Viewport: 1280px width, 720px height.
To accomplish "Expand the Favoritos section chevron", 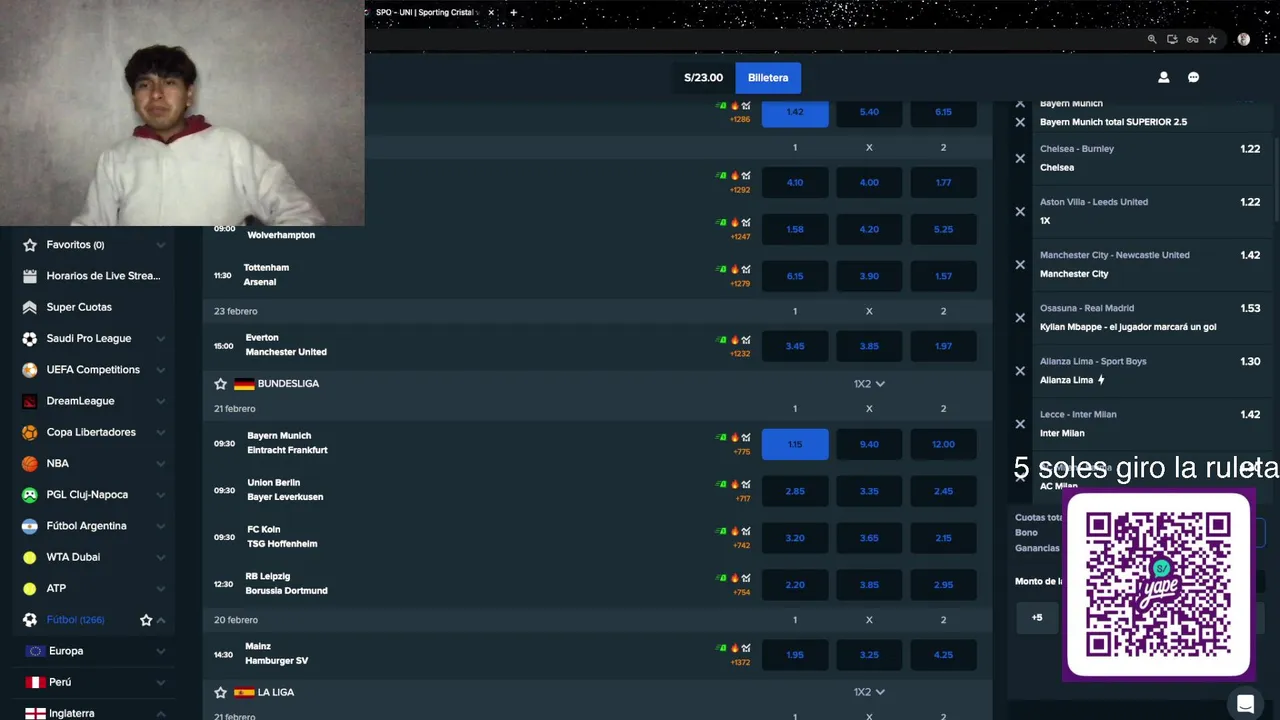I will pos(160,244).
